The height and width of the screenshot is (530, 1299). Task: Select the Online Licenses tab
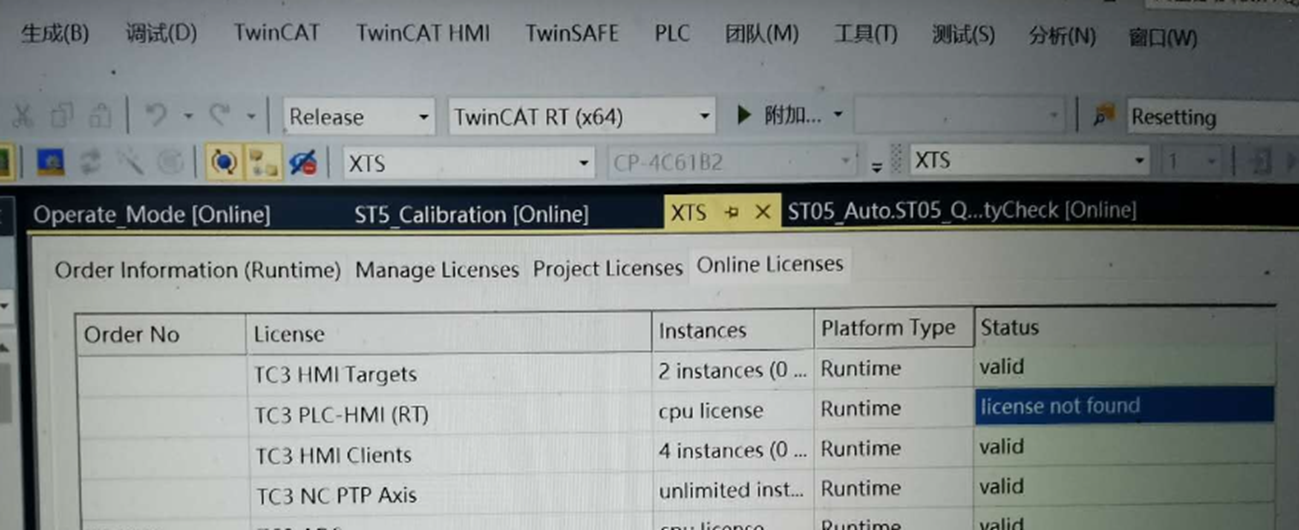point(770,265)
